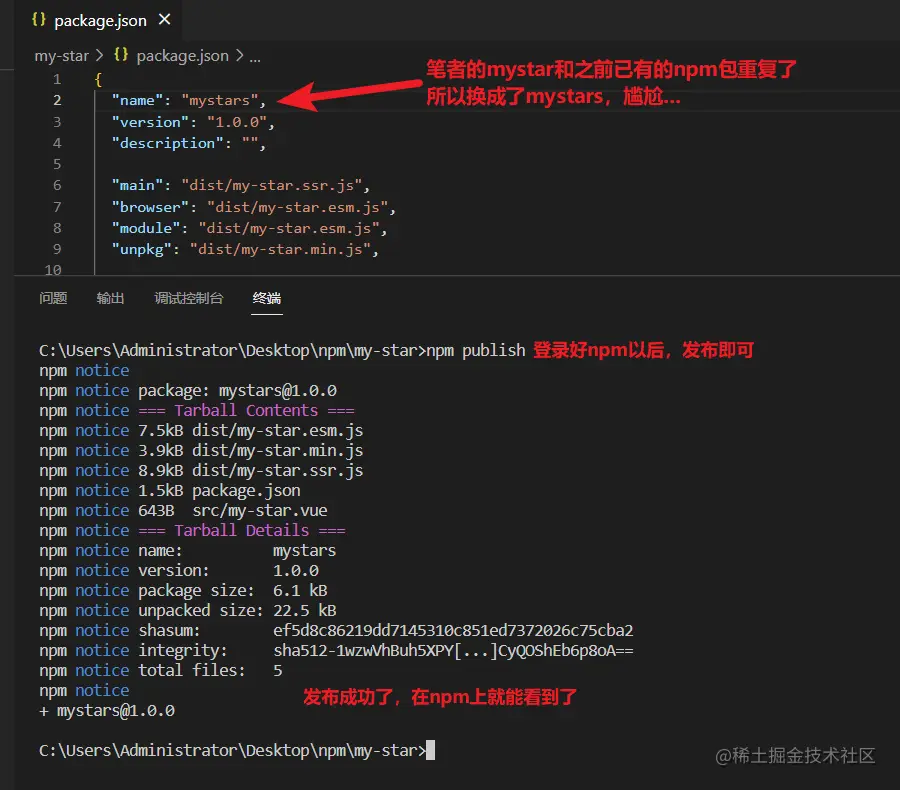Click the 7.5kB dist/my-star.esm.js terminal line

(201, 431)
